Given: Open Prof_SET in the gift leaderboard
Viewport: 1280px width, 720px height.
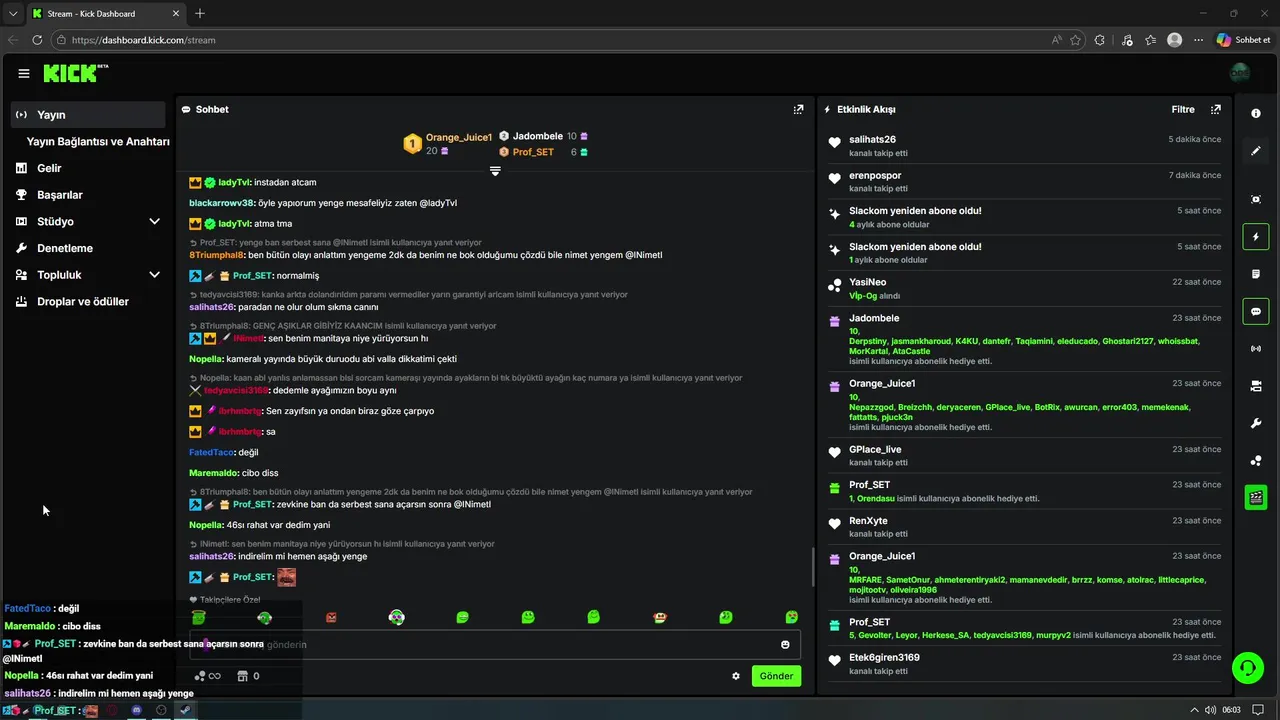Looking at the screenshot, I should pos(533,152).
